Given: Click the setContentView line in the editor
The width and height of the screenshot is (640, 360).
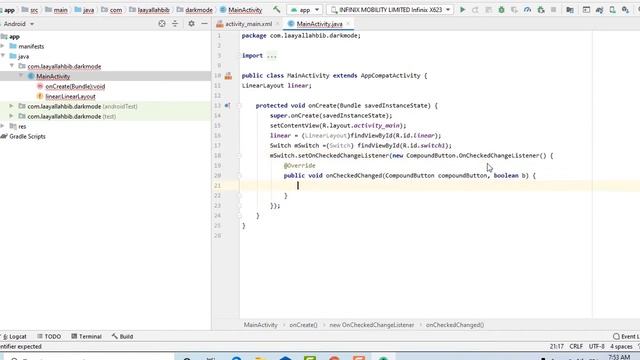Looking at the screenshot, I should click(338, 125).
